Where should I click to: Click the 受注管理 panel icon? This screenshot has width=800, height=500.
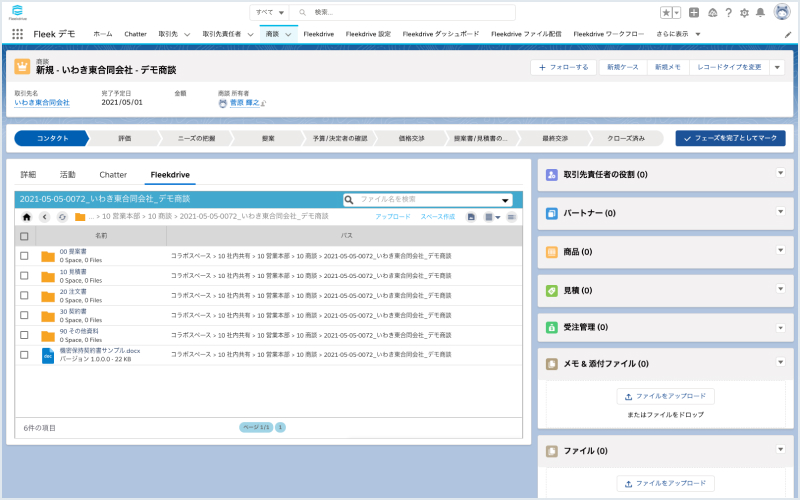[x=552, y=328]
